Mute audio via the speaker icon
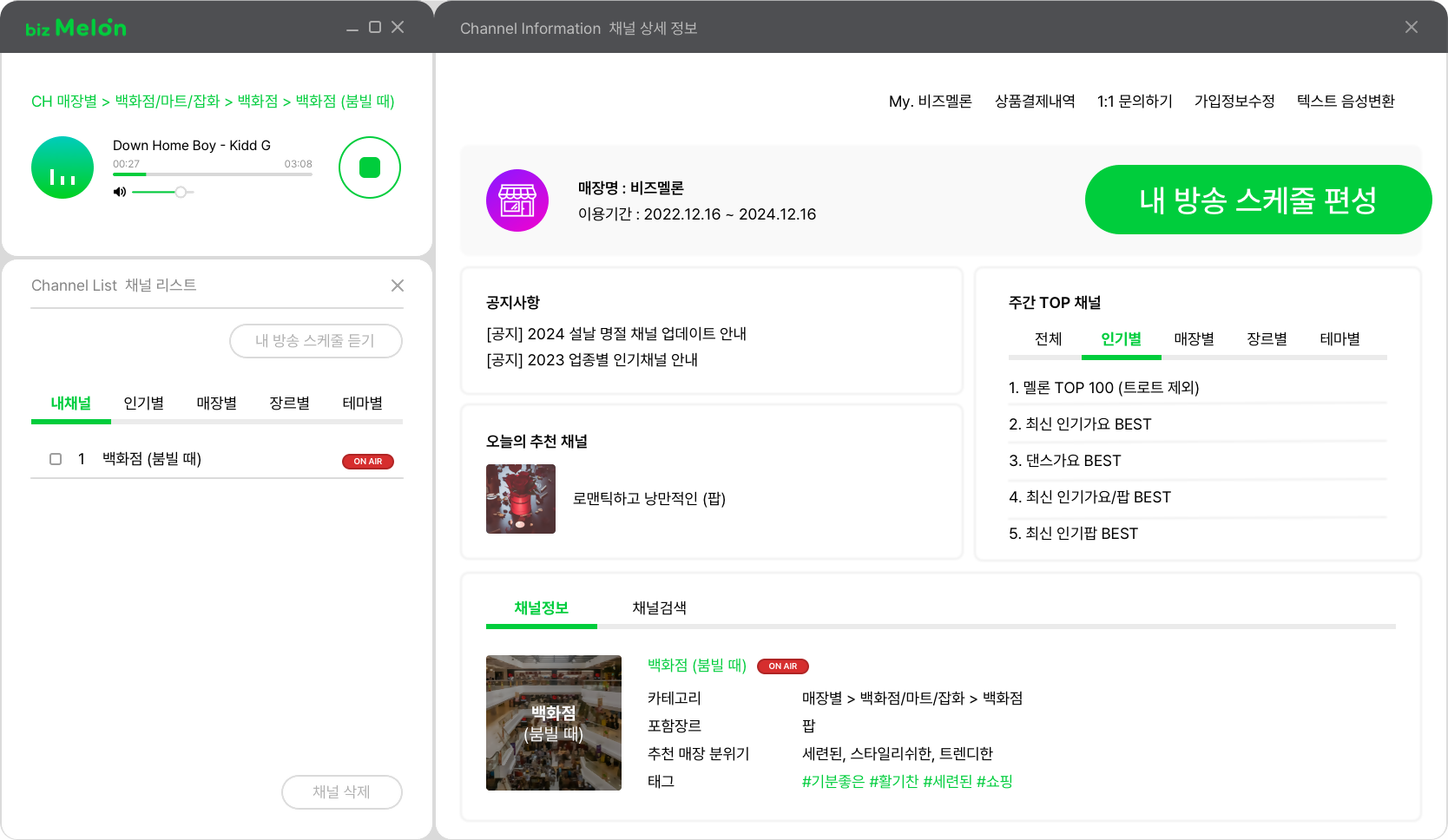 [x=120, y=192]
